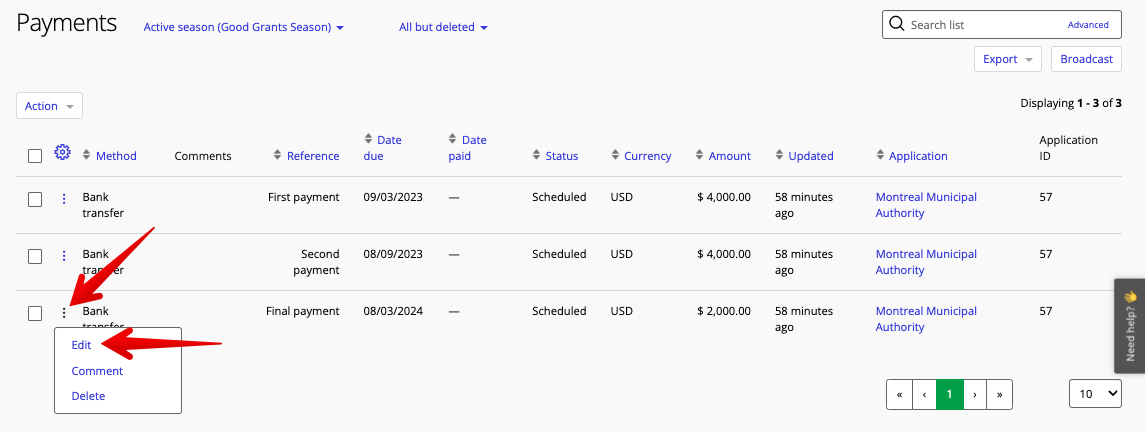Click the Application ID column header
Screen dimensions: 1145x432
1068,147
